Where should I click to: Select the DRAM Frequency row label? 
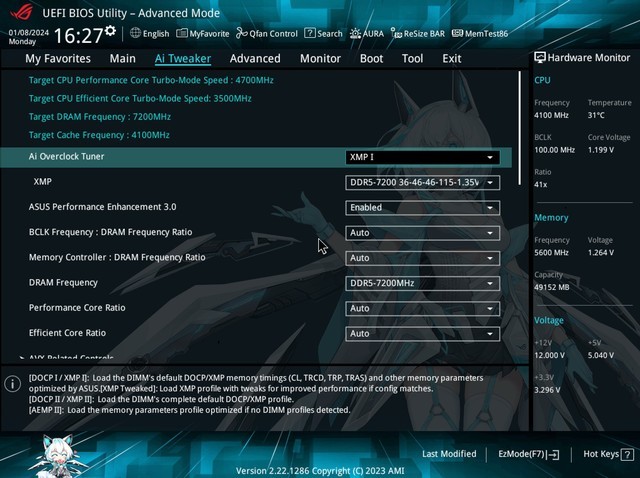pyautogui.click(x=63, y=283)
